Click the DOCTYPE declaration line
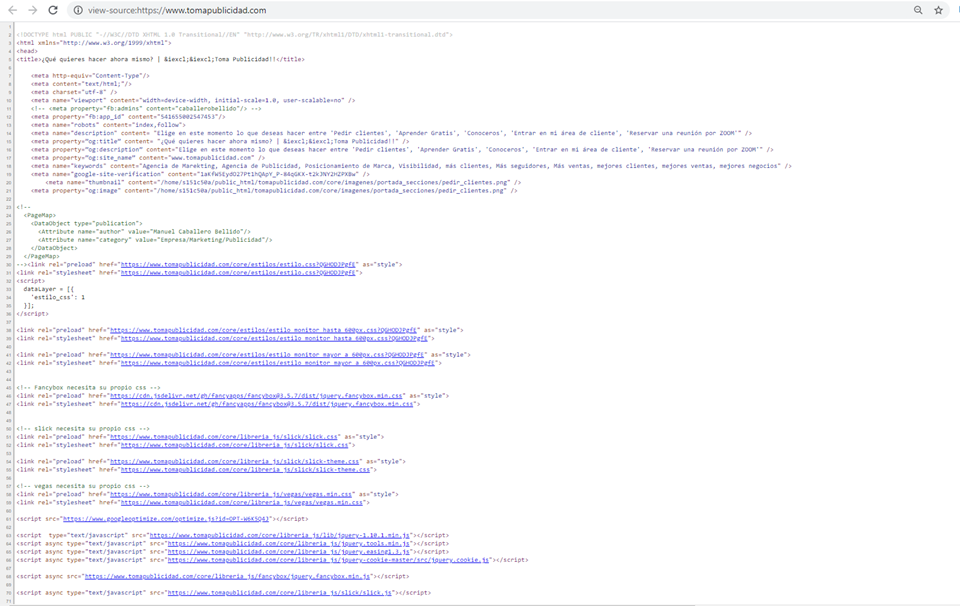Viewport: 960px width, 606px height. click(x=234, y=35)
